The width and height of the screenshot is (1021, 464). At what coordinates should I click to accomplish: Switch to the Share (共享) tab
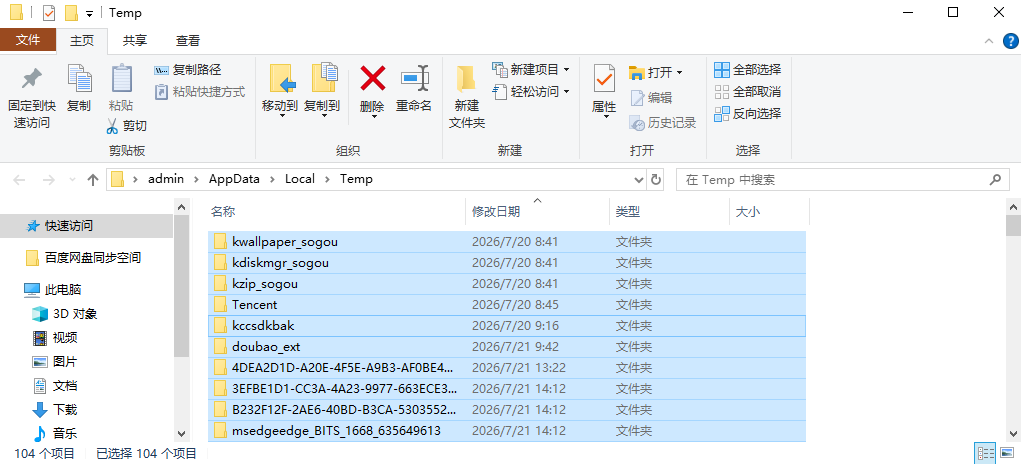coord(135,40)
